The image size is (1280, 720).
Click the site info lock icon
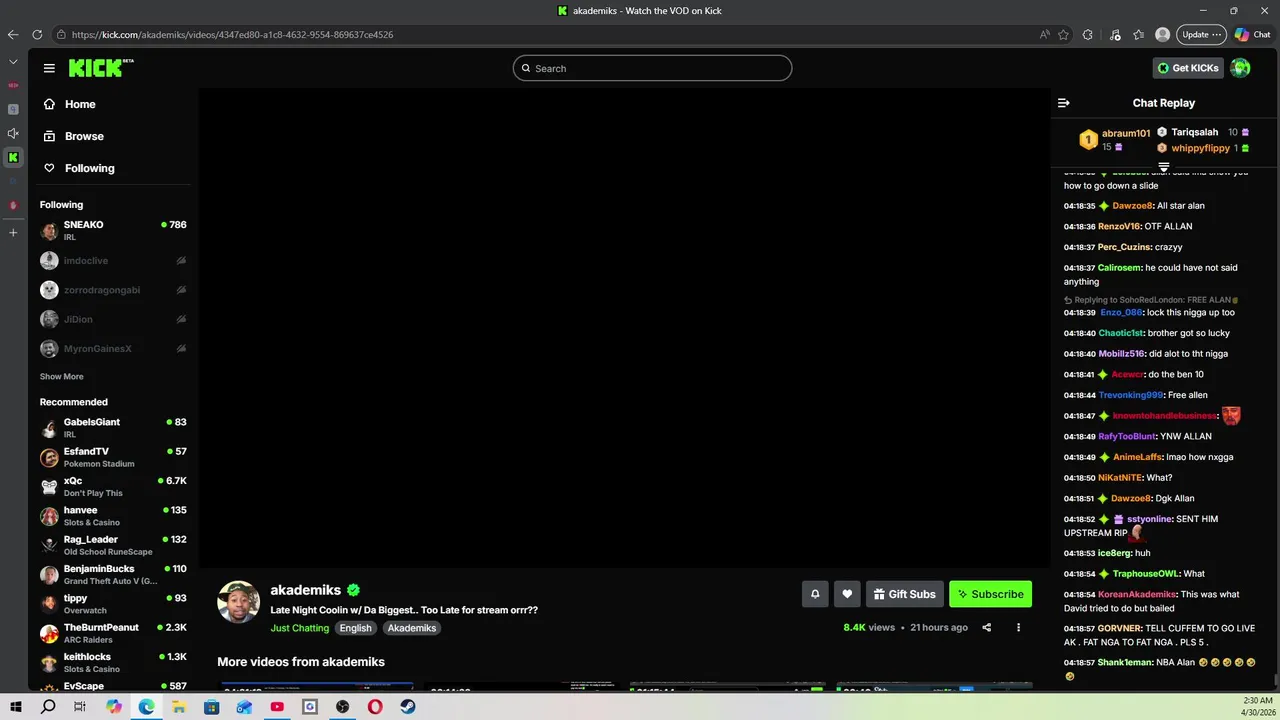(x=61, y=34)
